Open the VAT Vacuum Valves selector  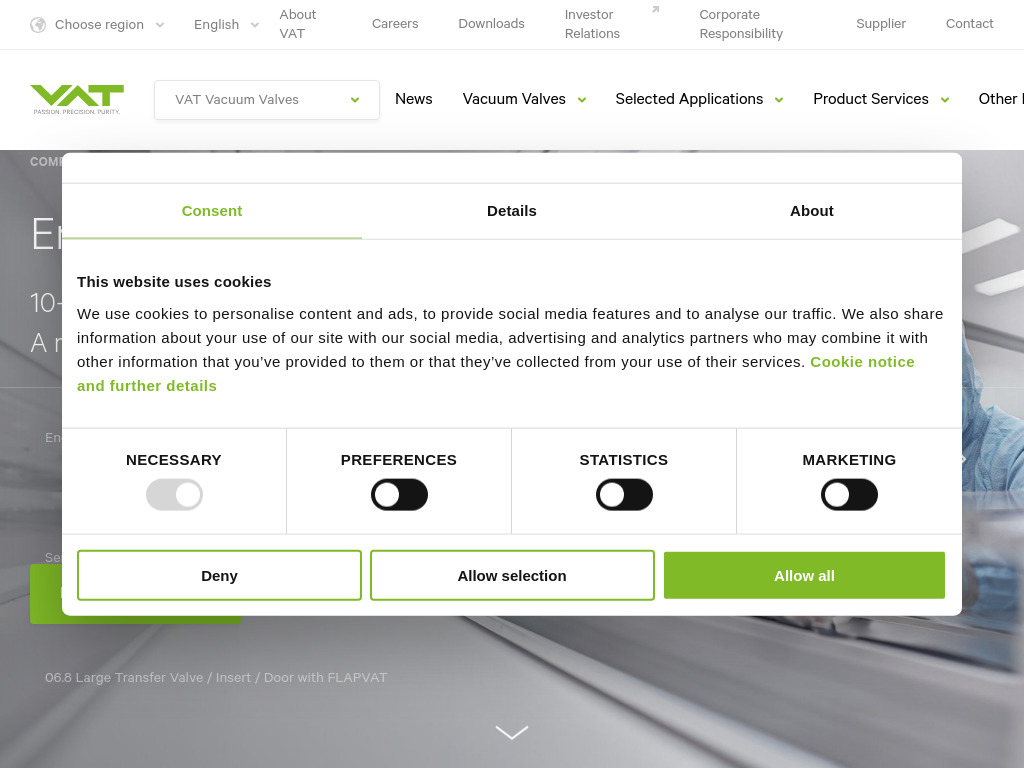click(267, 100)
